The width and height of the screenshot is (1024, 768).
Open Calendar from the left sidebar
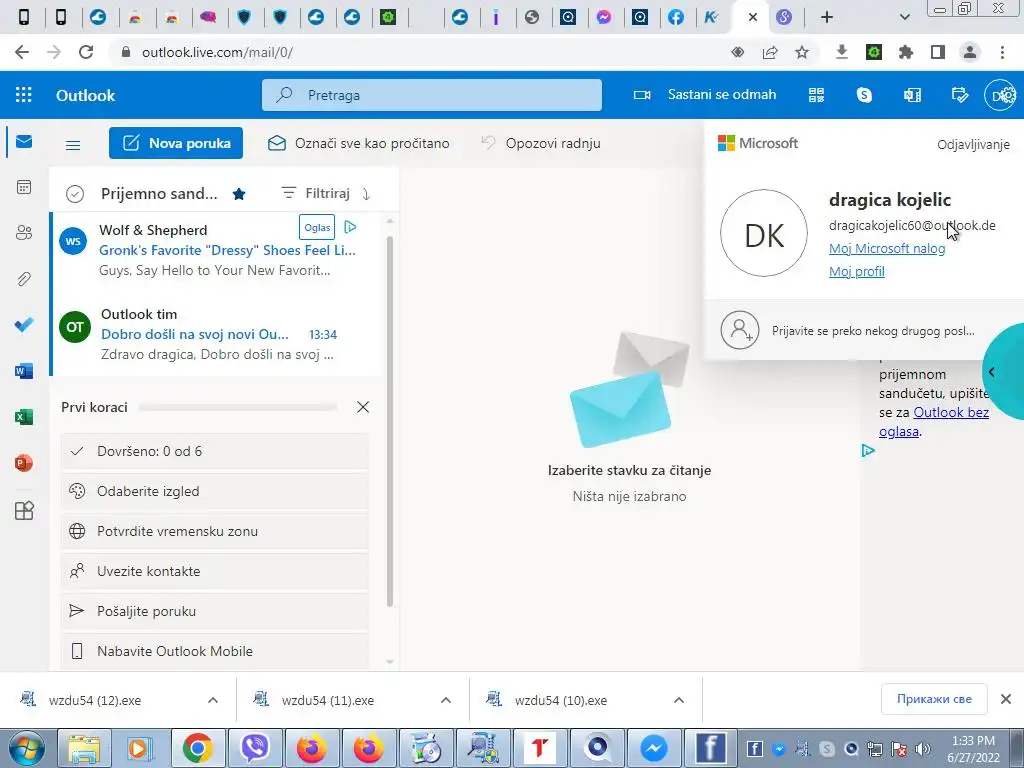[24, 187]
